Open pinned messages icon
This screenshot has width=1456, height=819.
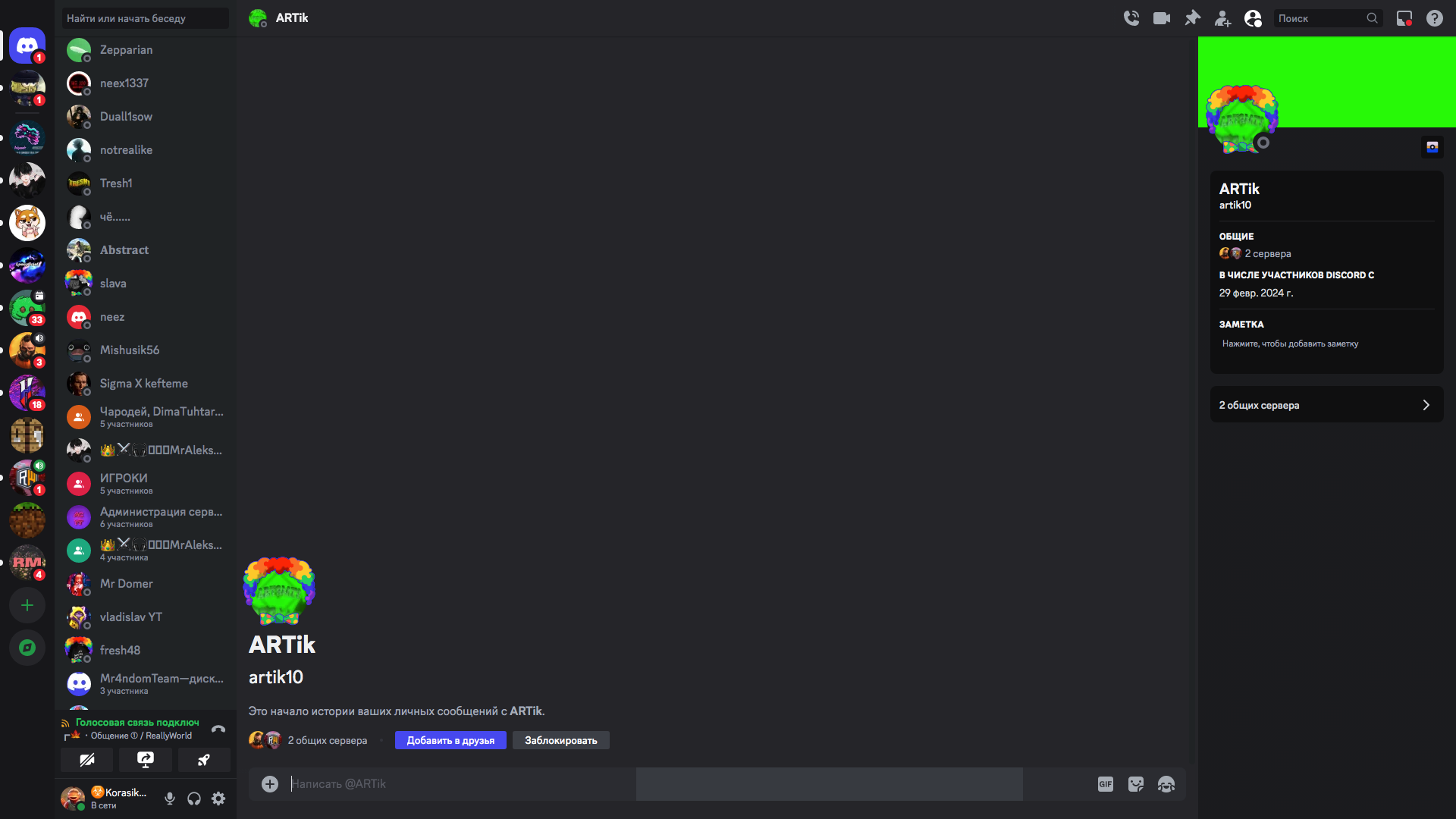click(1192, 18)
